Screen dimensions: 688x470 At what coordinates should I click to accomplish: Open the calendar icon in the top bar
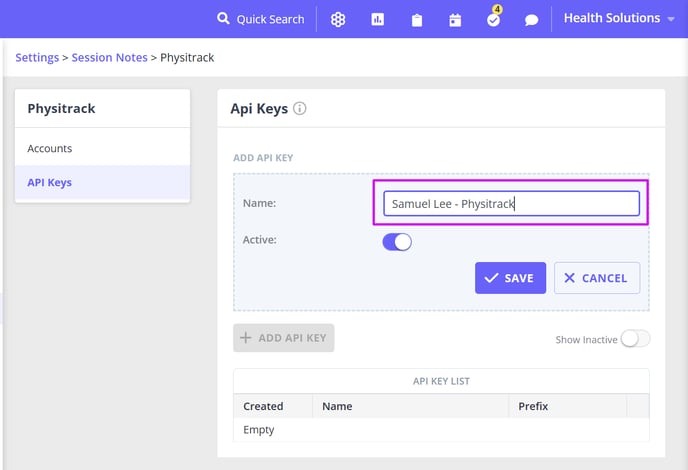pos(455,20)
